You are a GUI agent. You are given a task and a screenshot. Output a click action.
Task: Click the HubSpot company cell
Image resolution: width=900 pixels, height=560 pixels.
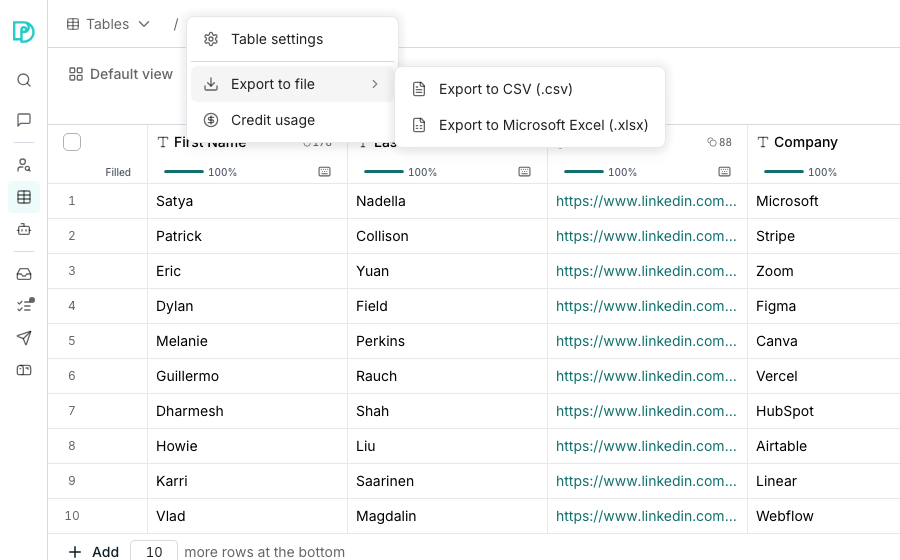coord(824,411)
